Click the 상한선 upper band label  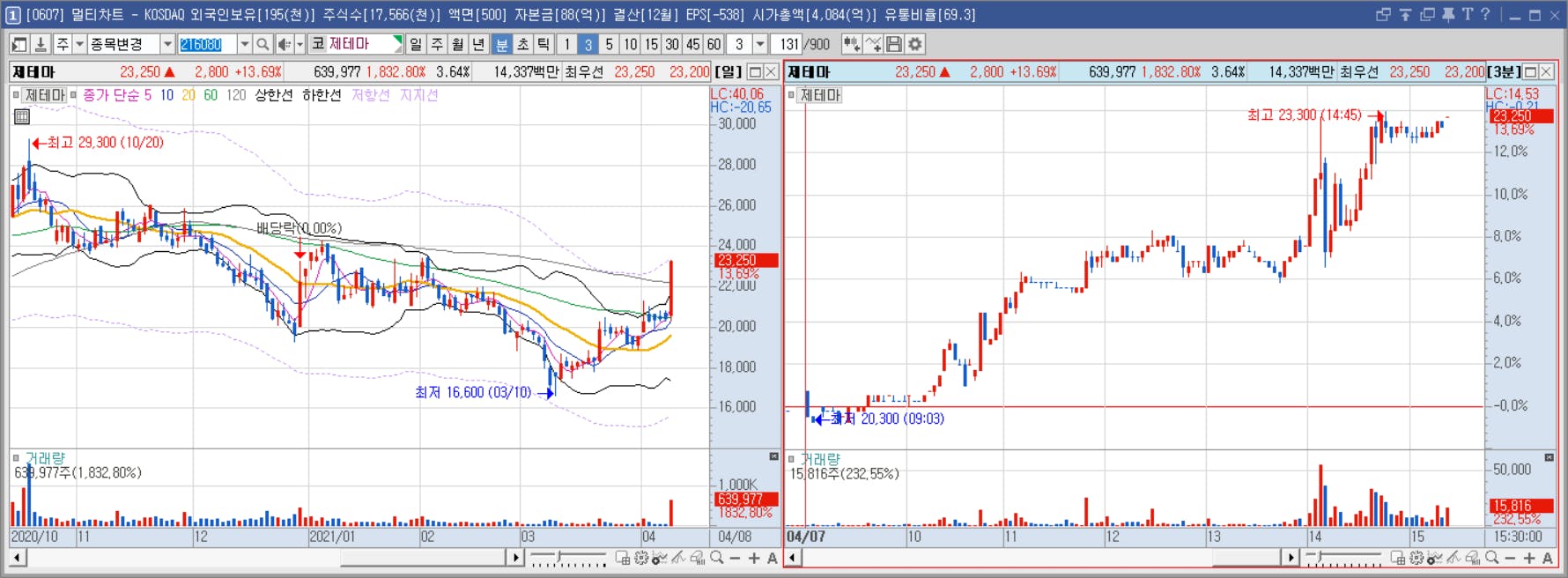pos(273,95)
